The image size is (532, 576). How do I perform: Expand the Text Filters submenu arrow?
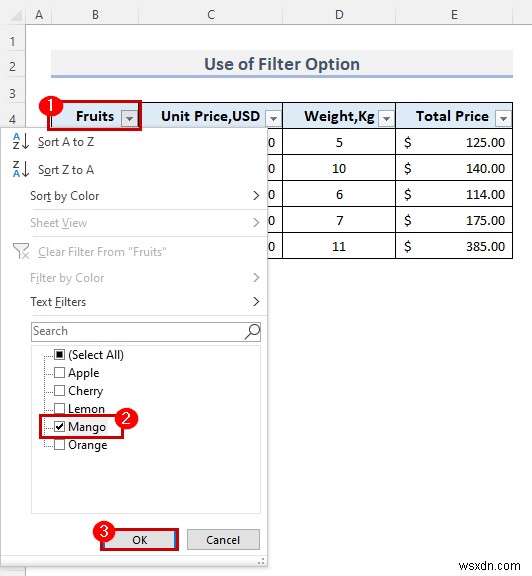click(256, 302)
